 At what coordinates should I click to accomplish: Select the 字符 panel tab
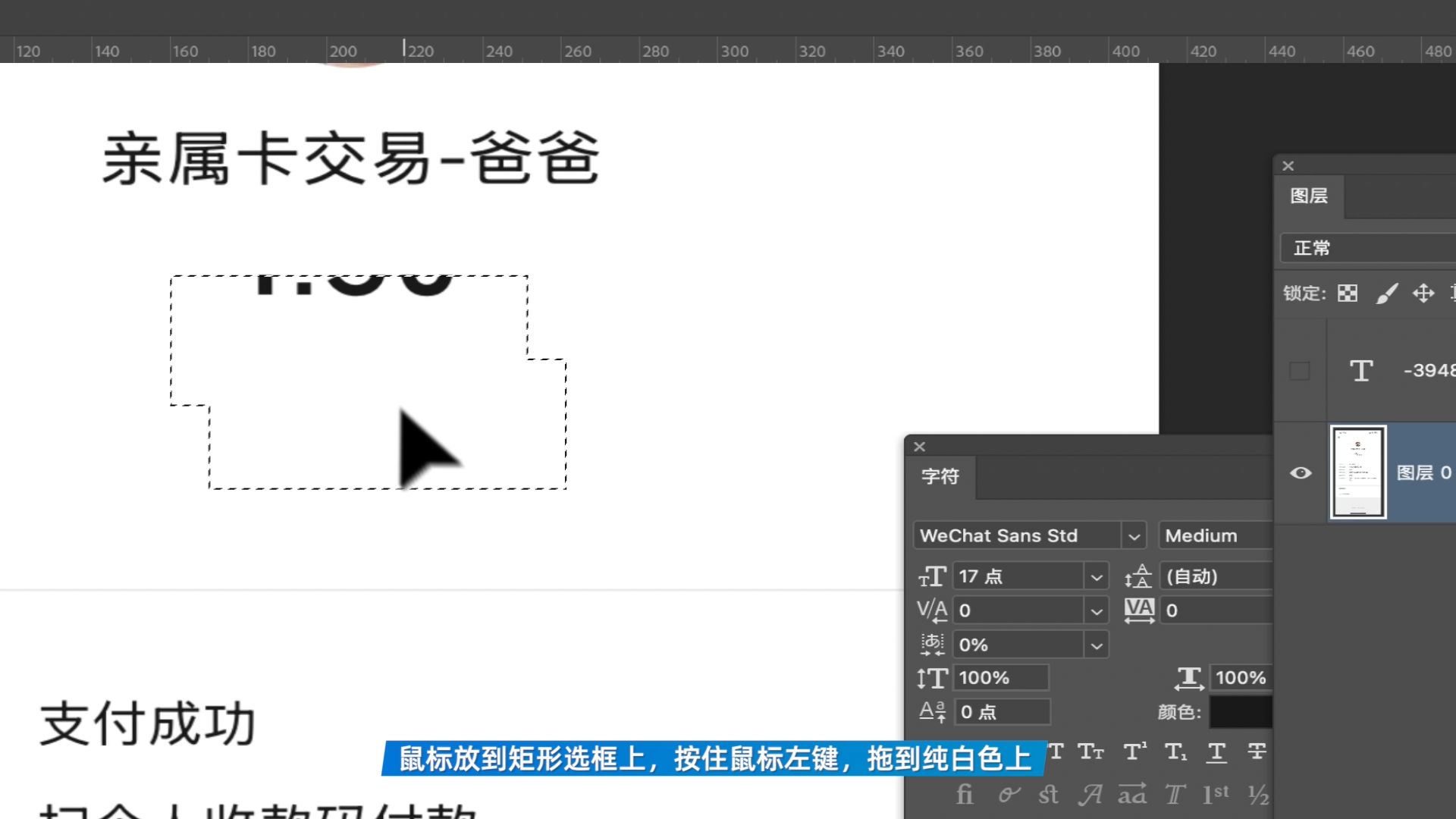[940, 476]
